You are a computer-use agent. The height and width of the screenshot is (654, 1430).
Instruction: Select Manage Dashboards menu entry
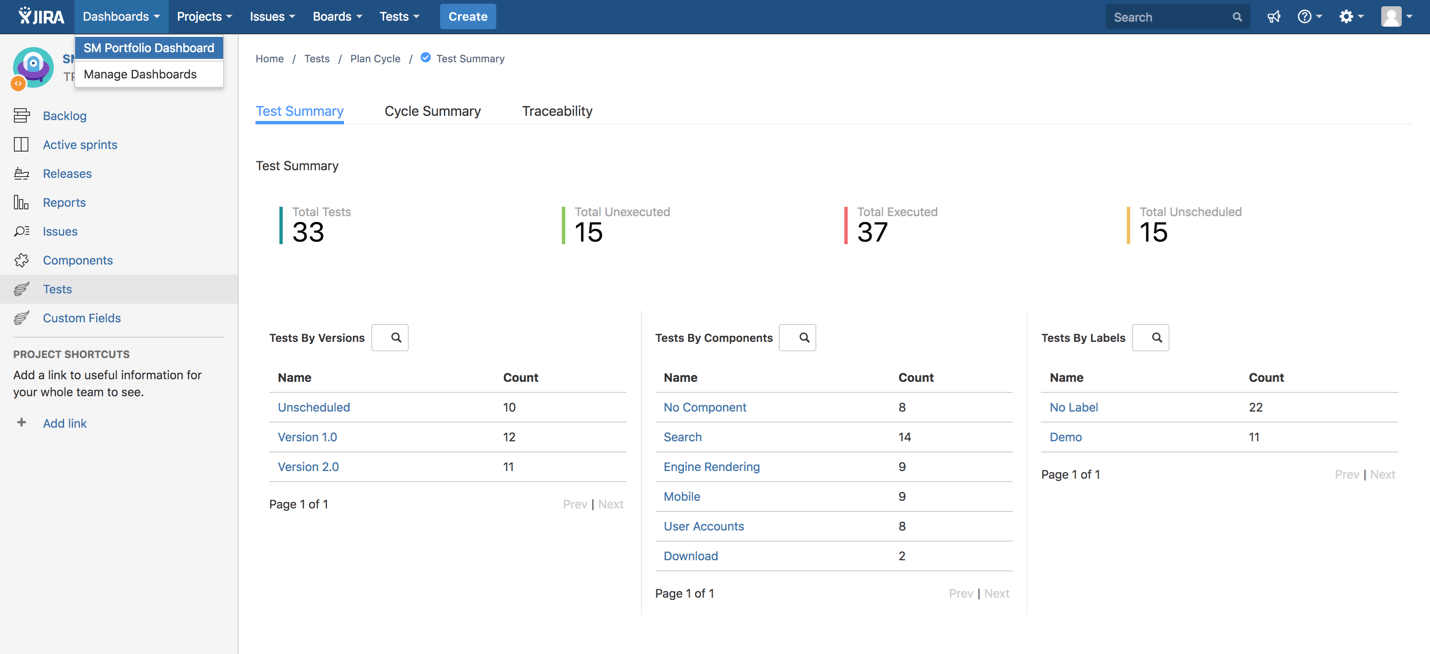140,74
